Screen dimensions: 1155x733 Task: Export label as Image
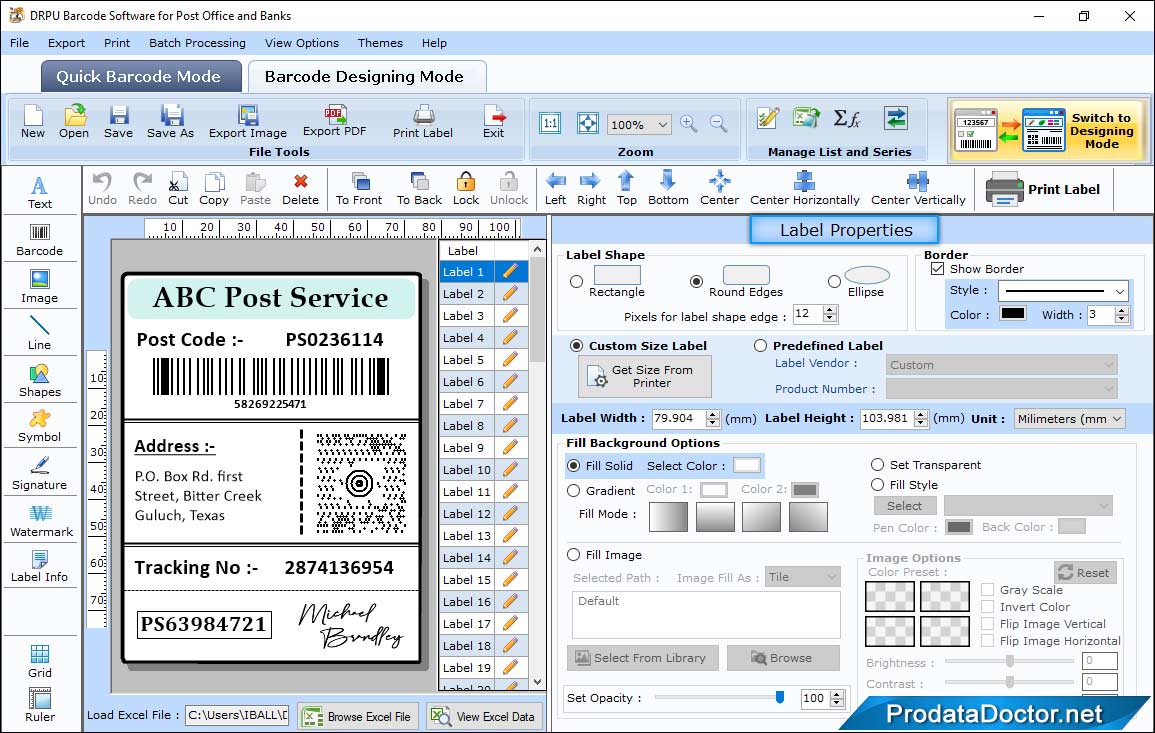(x=248, y=122)
